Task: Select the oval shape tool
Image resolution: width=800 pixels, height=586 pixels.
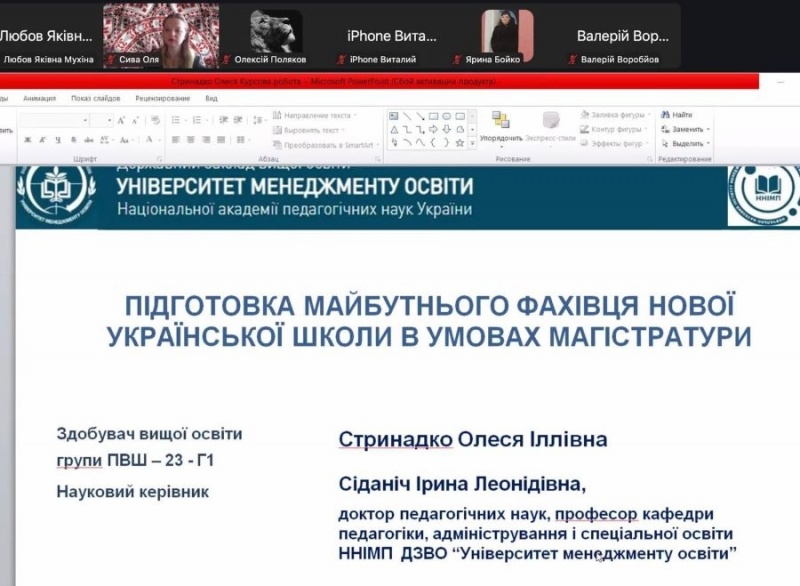Action: (x=446, y=116)
